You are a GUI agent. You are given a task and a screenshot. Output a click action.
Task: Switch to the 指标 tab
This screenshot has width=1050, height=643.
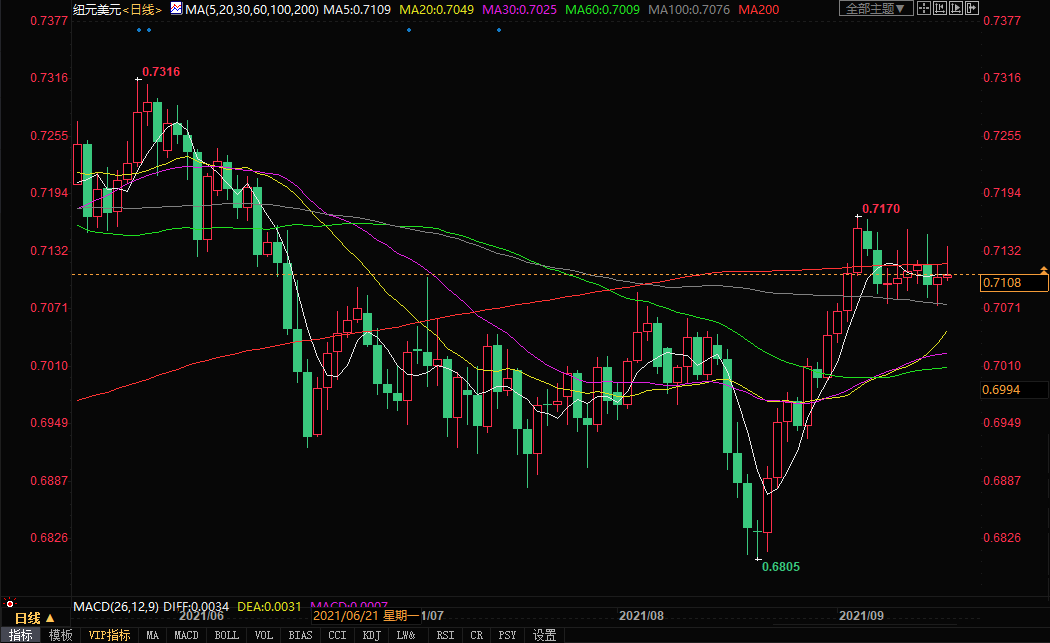[x=20, y=635]
